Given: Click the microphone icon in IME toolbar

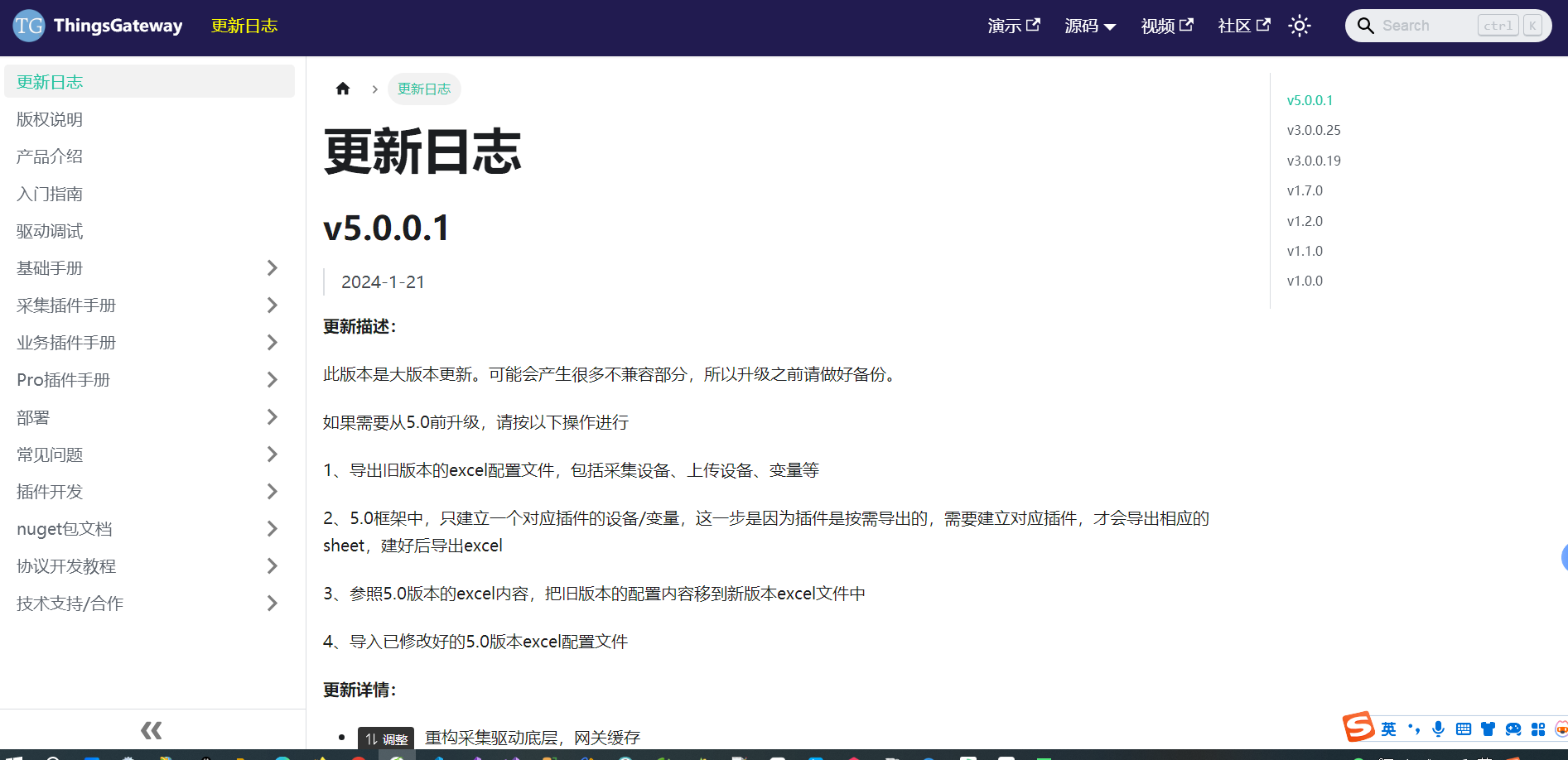Looking at the screenshot, I should pyautogui.click(x=1439, y=729).
